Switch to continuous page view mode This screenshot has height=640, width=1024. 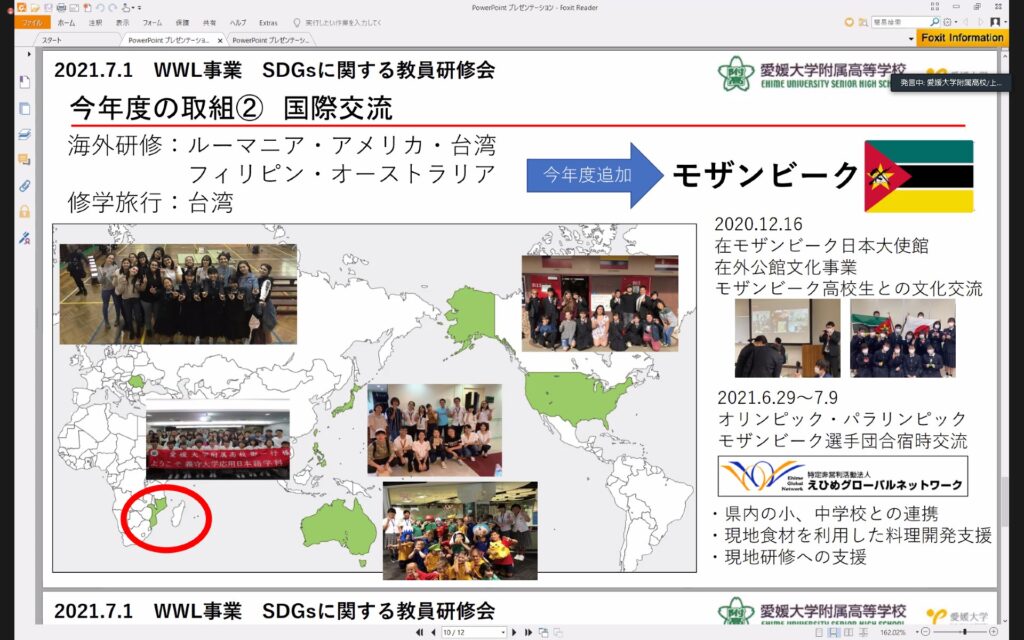[x=834, y=632]
